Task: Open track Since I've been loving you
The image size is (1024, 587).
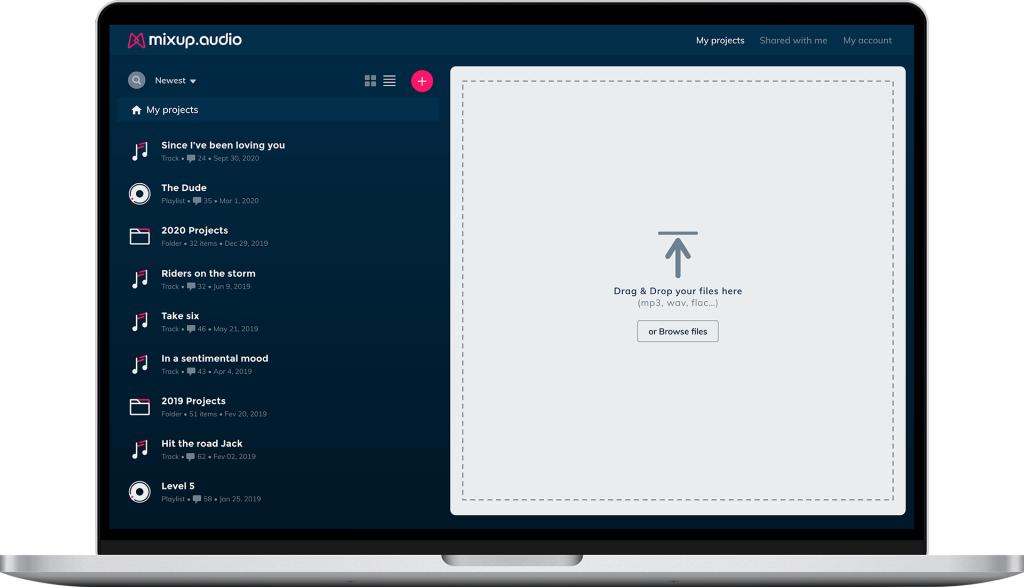Action: click(223, 145)
